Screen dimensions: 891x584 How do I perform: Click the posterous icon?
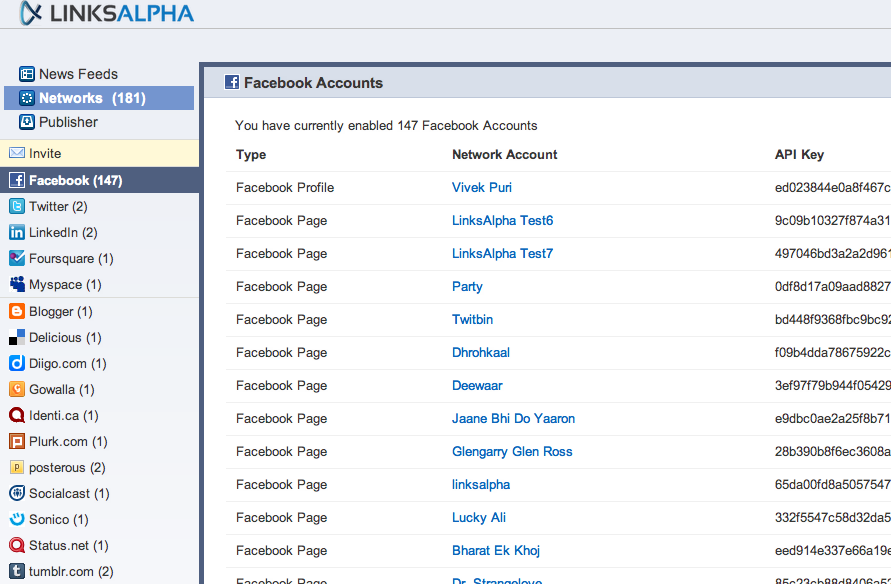tap(17, 468)
